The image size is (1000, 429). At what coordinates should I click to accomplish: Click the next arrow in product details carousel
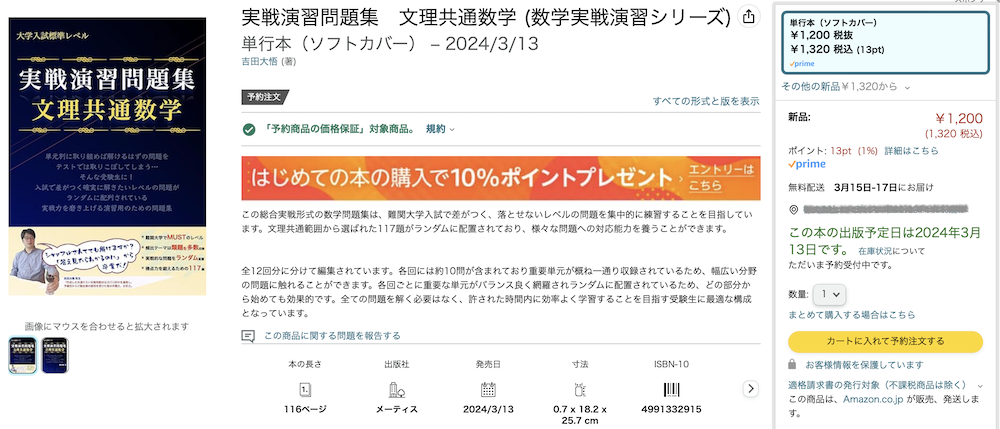751,389
